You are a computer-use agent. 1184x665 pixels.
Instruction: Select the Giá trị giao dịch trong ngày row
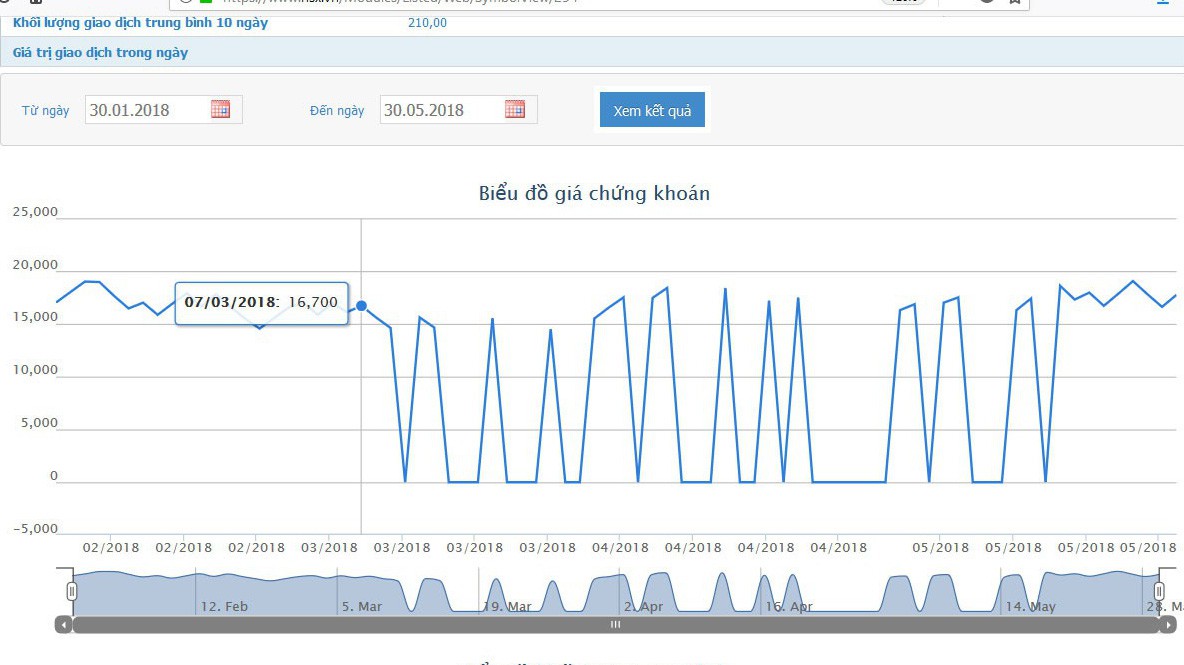[100, 52]
